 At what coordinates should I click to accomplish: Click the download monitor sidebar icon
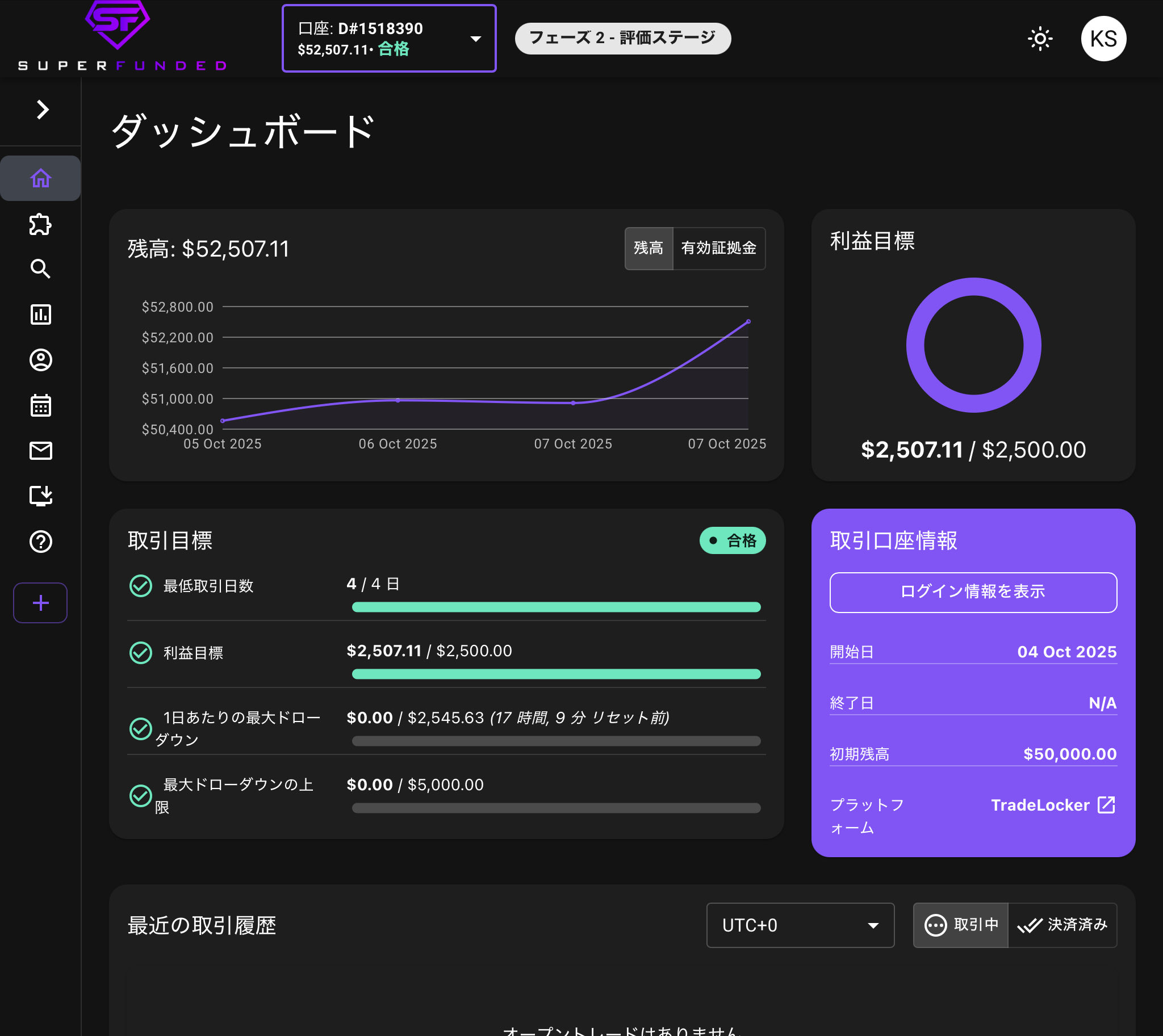[x=40, y=496]
